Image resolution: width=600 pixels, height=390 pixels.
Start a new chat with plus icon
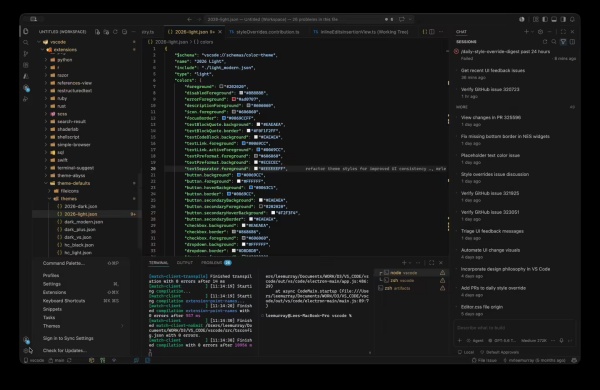[526, 32]
